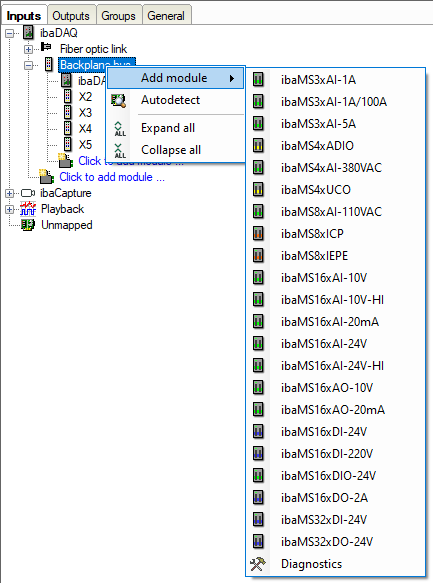Expand the ibaCapture tree node
Viewport: 433px width, 583px height.
[10, 193]
